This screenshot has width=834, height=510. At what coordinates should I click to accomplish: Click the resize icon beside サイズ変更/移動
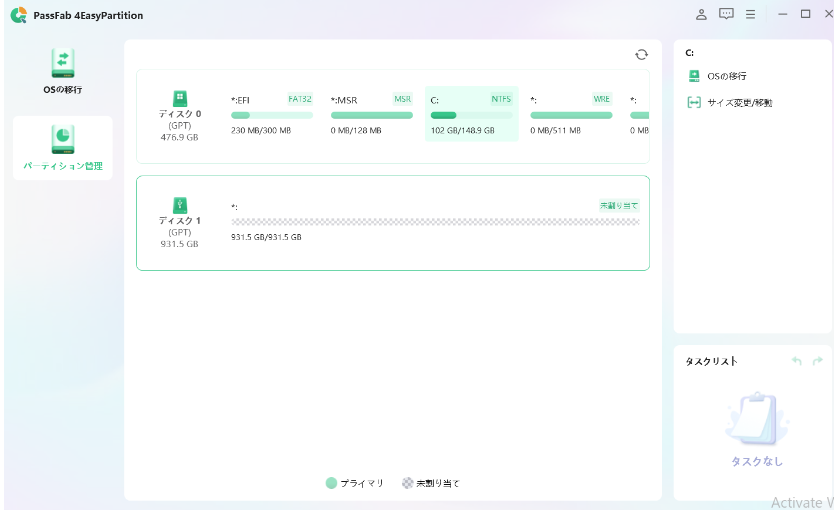tap(694, 102)
